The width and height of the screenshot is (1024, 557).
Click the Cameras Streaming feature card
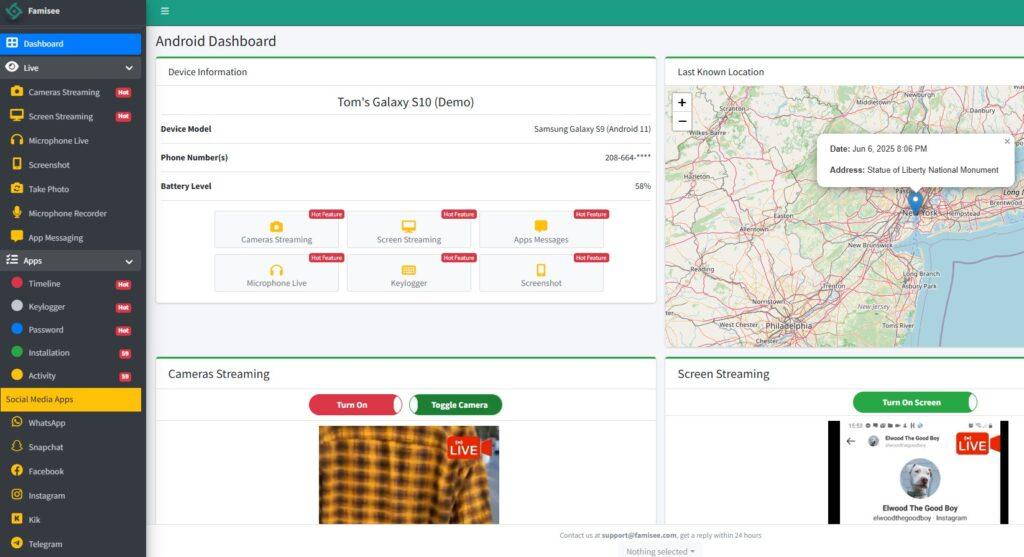pyautogui.click(x=276, y=229)
